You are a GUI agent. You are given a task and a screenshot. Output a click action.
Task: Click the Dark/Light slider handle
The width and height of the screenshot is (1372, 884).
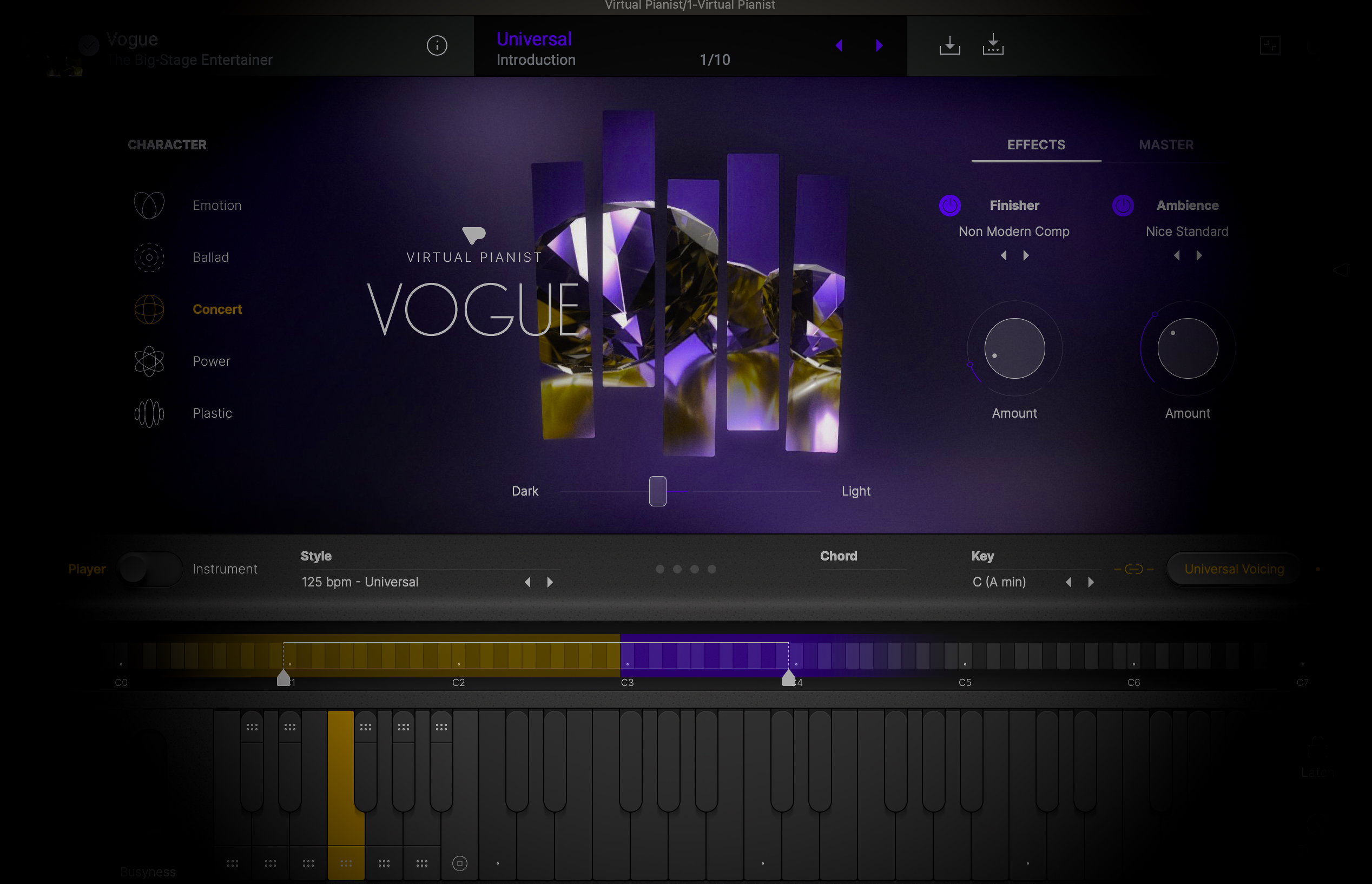(657, 491)
